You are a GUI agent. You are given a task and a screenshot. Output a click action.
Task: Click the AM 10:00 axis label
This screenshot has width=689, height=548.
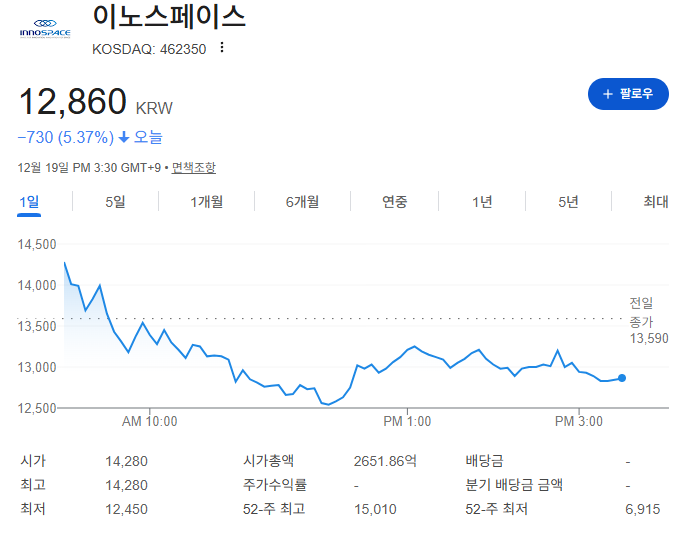point(149,421)
